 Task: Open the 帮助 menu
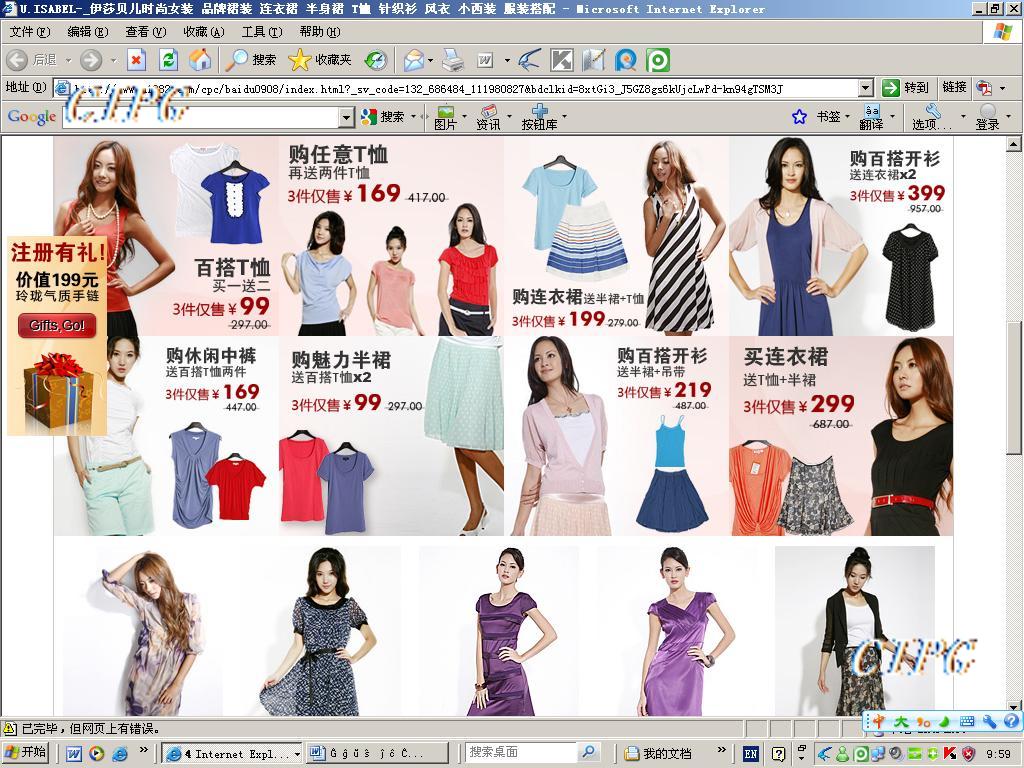point(319,31)
